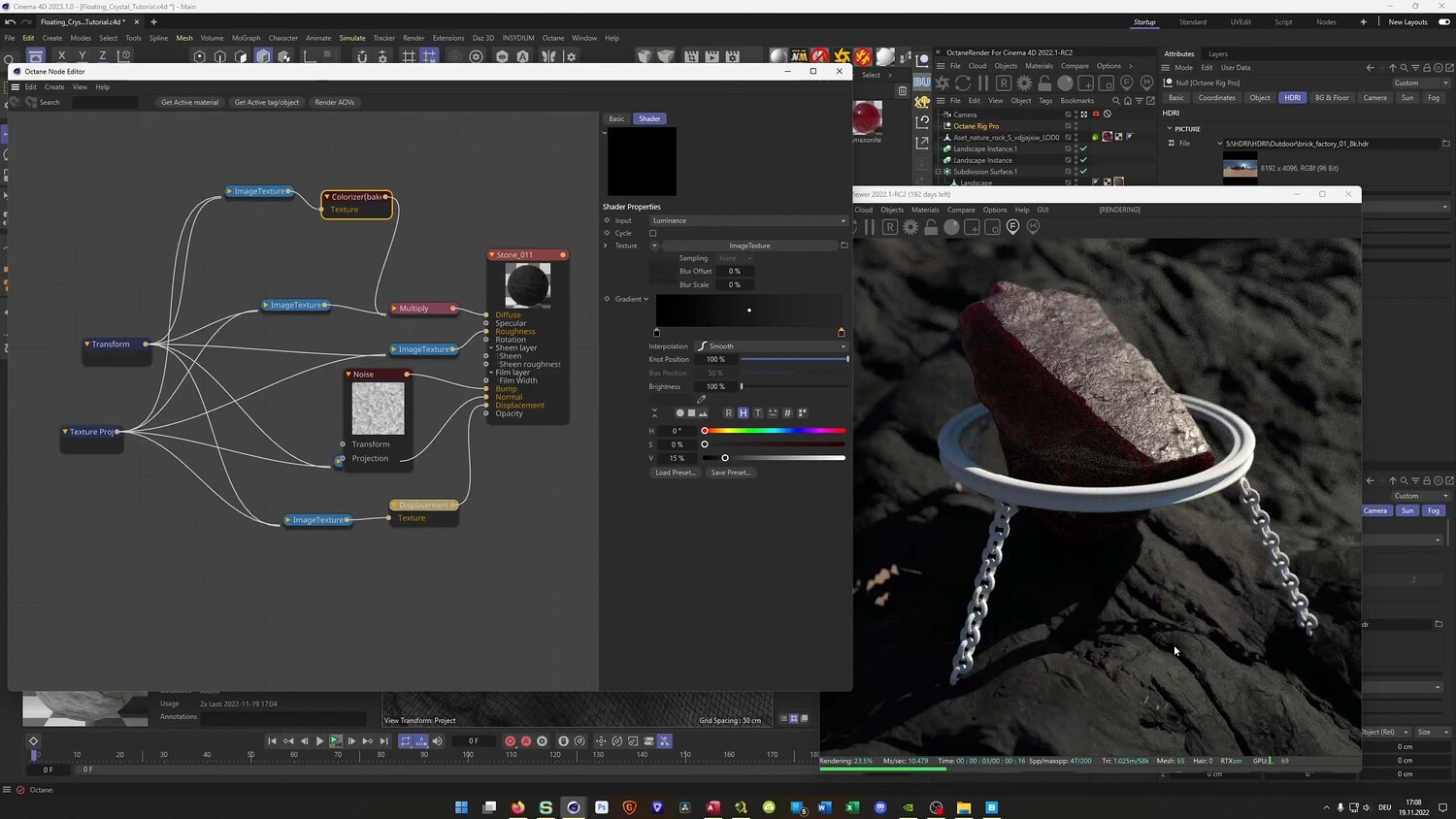
Task: Click the Save Preset button
Action: tap(731, 473)
